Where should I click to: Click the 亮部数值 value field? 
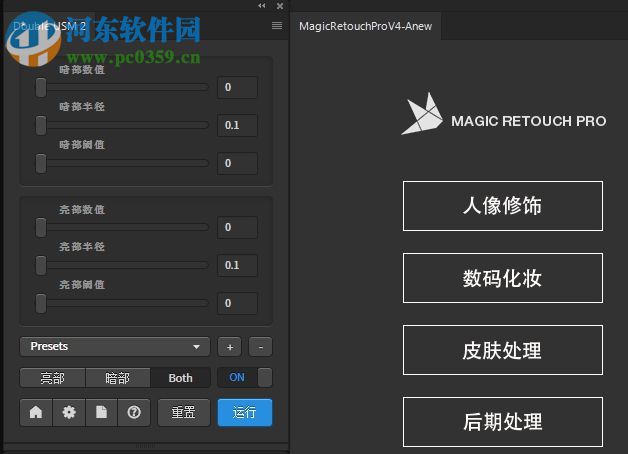[237, 227]
